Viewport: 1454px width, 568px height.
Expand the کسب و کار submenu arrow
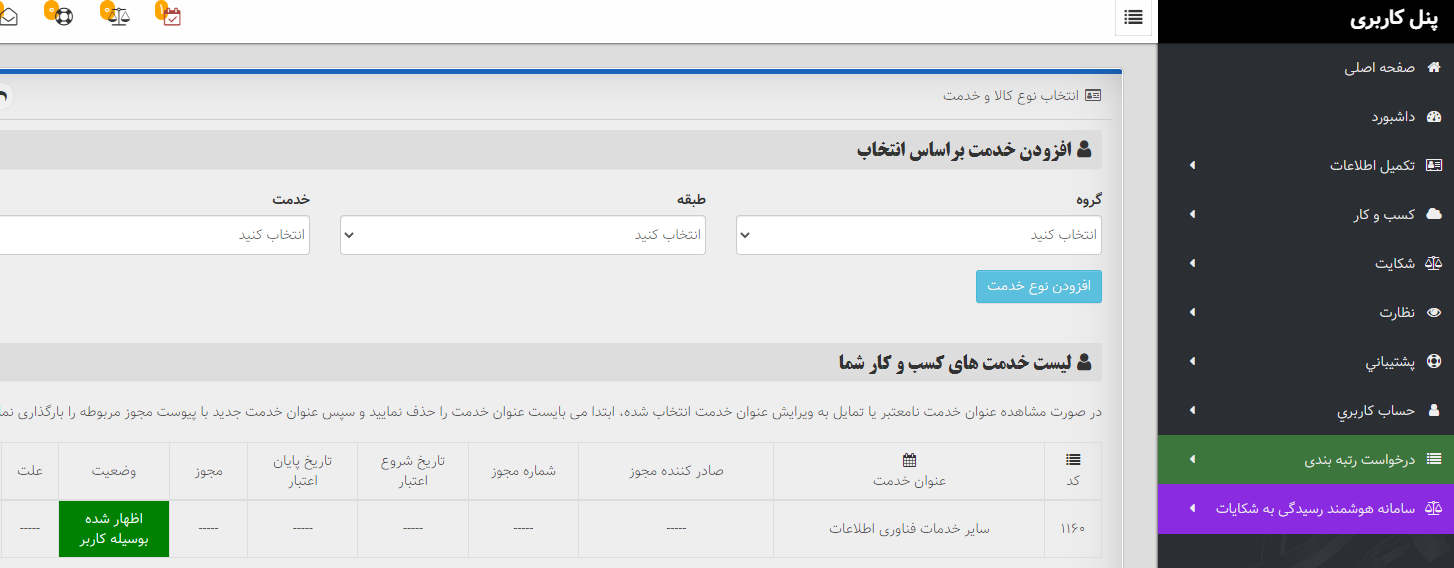[1191, 214]
